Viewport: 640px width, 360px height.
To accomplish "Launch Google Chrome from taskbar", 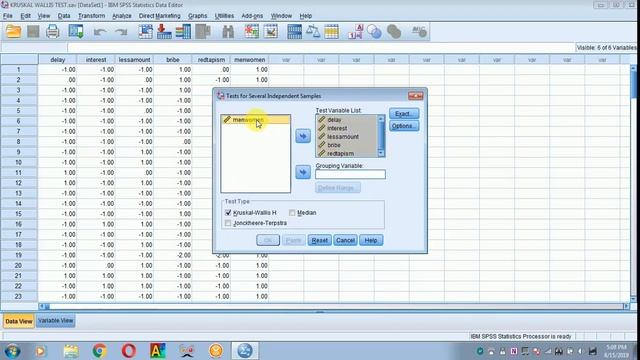I will click(x=99, y=351).
